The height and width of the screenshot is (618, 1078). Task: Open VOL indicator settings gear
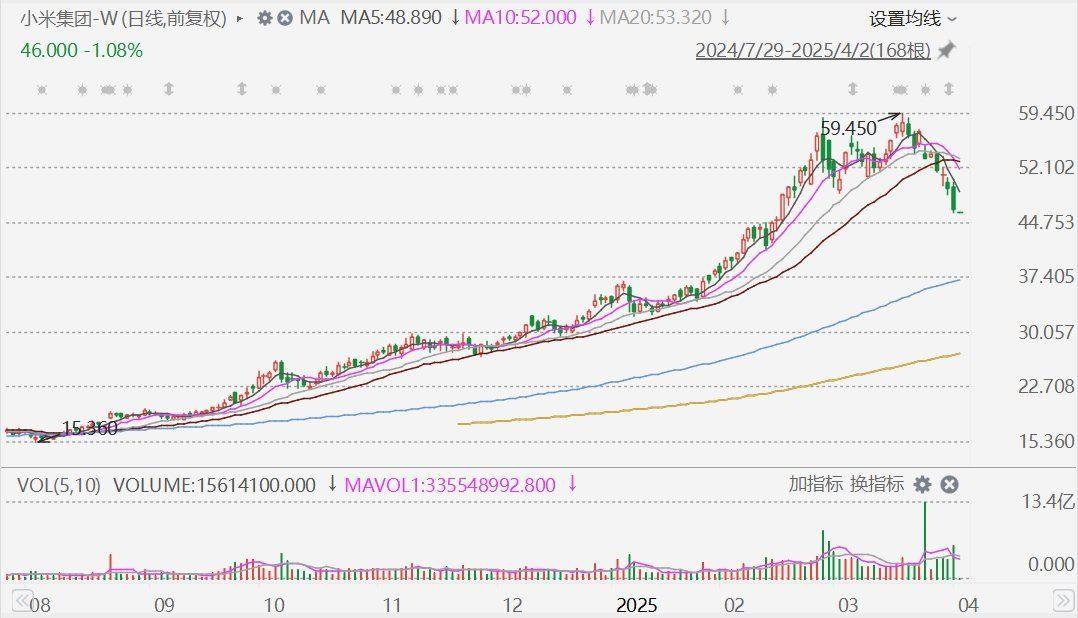(922, 485)
